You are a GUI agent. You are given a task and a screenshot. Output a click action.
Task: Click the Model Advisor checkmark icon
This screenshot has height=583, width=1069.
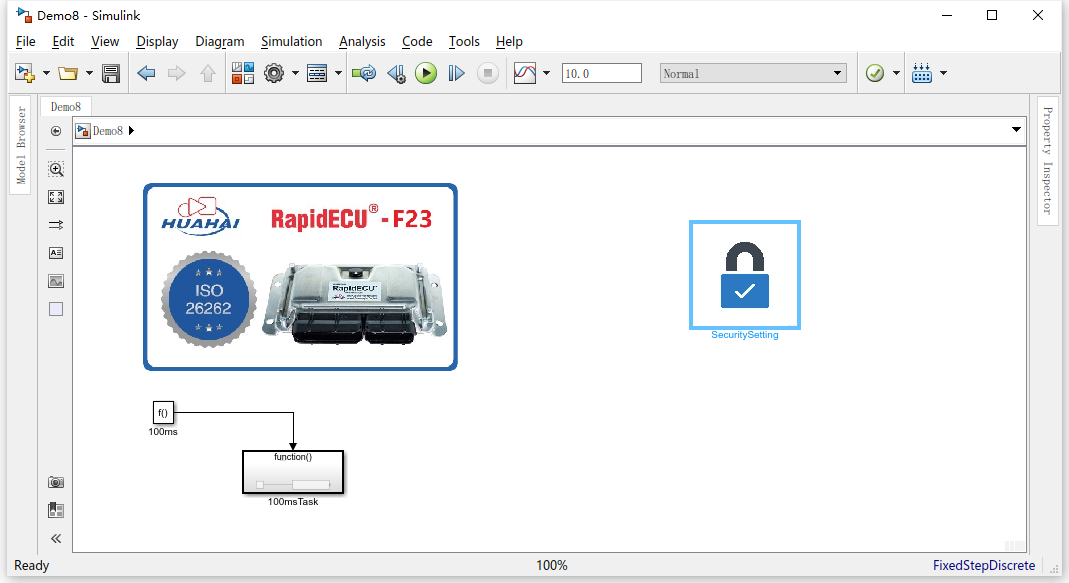pos(875,73)
